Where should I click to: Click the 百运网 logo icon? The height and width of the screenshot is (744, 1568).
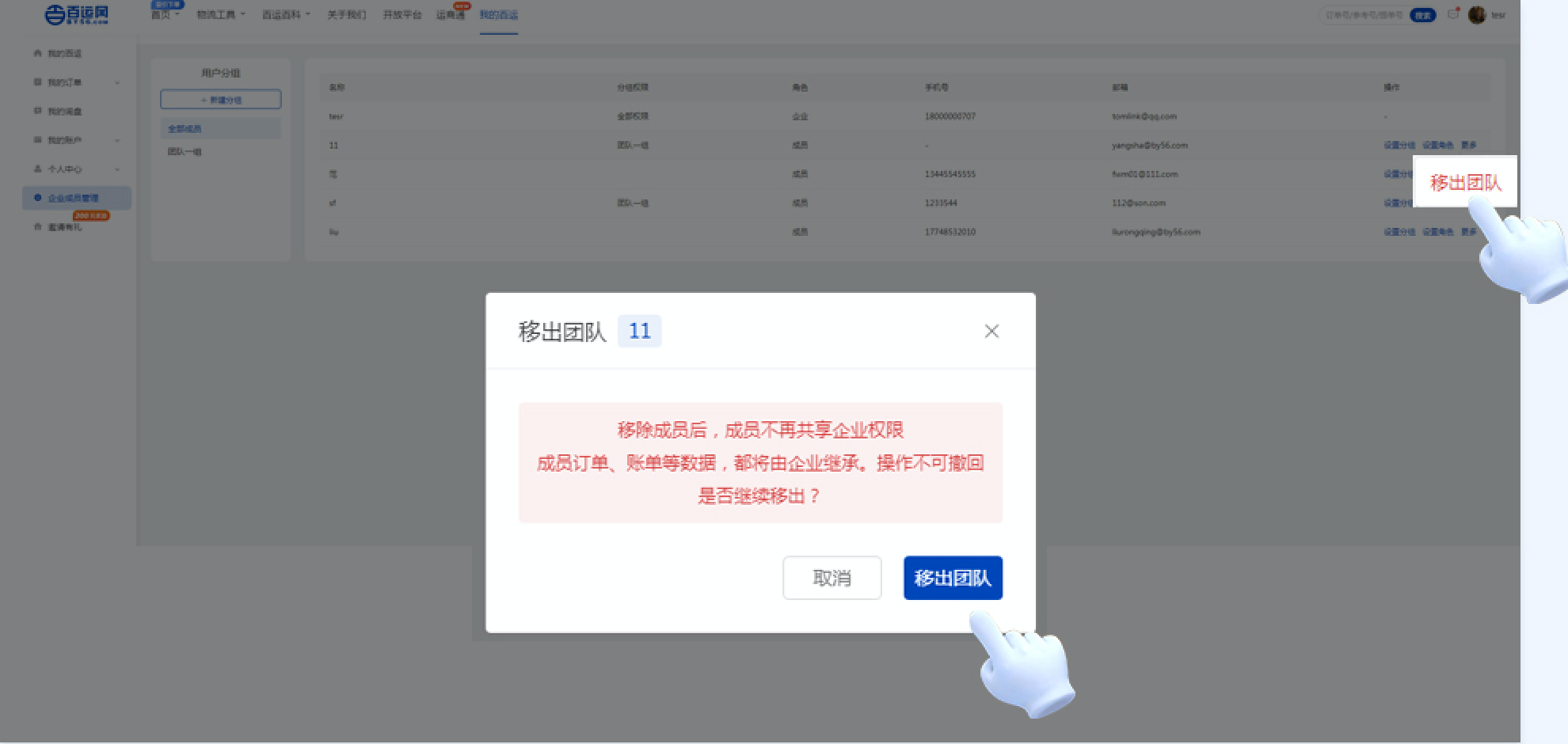pyautogui.click(x=54, y=14)
